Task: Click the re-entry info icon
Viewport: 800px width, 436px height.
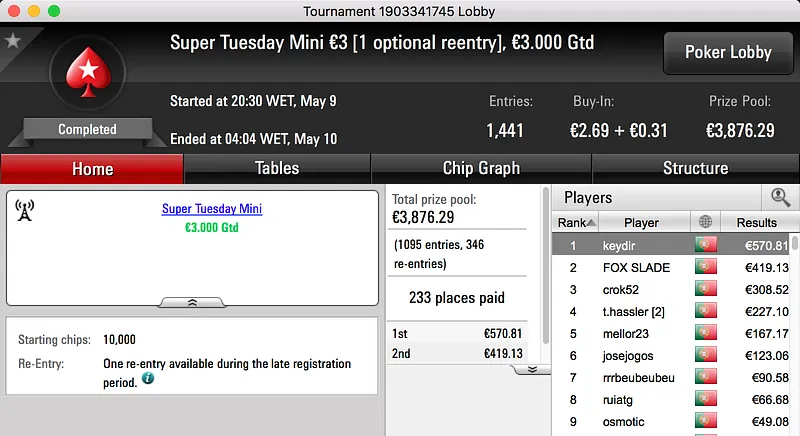Action: point(148,379)
